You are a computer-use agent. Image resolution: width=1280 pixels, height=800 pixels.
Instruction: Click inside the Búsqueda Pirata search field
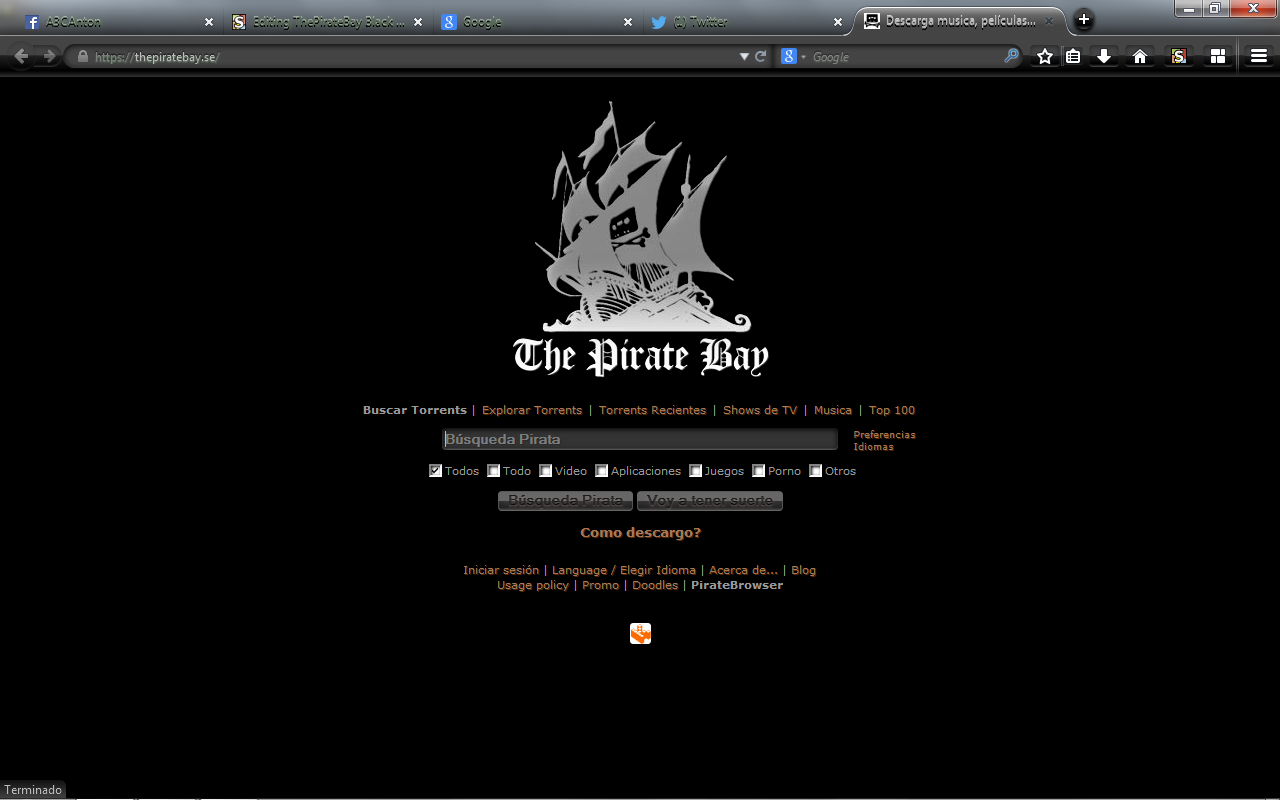click(x=640, y=439)
